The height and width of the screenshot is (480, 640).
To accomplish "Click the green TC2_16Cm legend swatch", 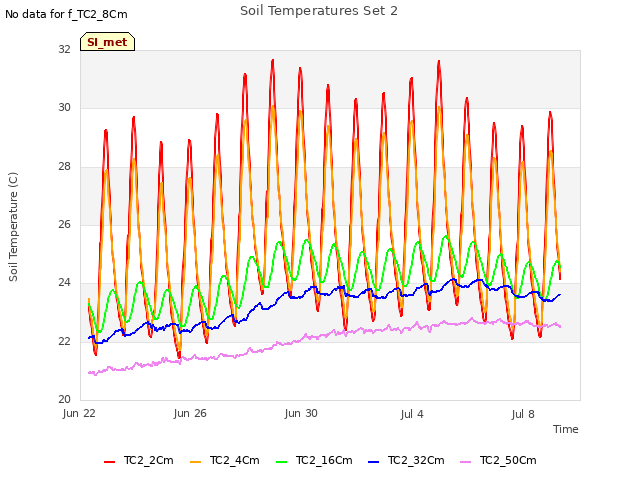I will (x=282, y=462).
